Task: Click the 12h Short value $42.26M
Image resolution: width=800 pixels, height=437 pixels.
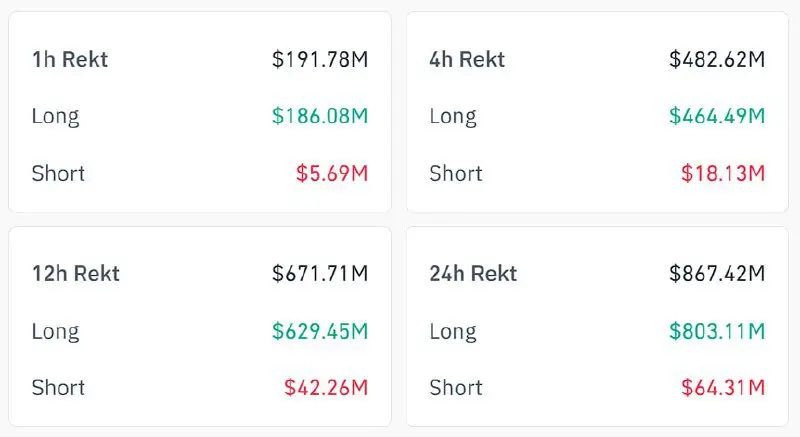Action: 326,388
